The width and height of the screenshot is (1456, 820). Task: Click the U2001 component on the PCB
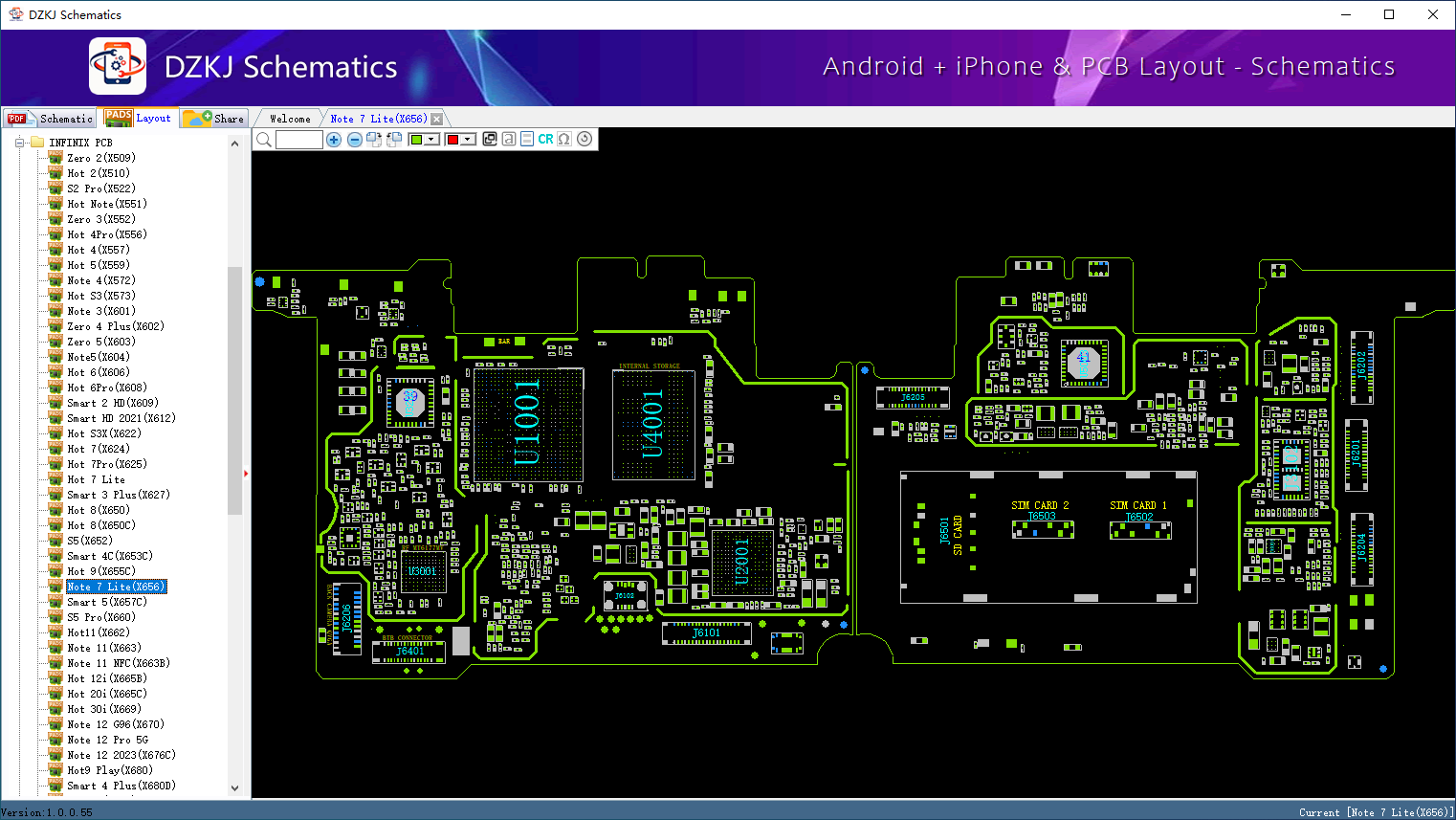(741, 562)
